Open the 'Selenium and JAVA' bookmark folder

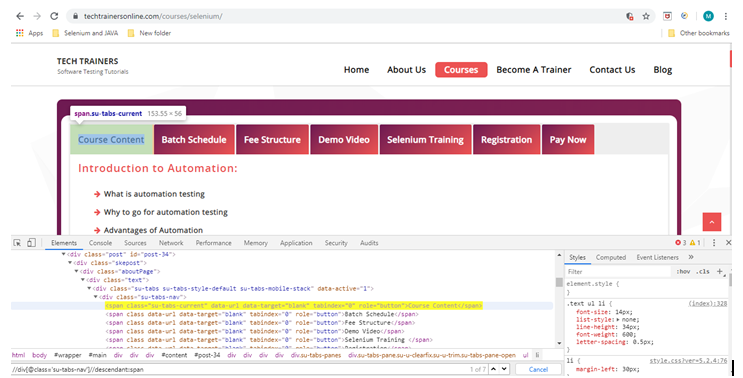85,33
